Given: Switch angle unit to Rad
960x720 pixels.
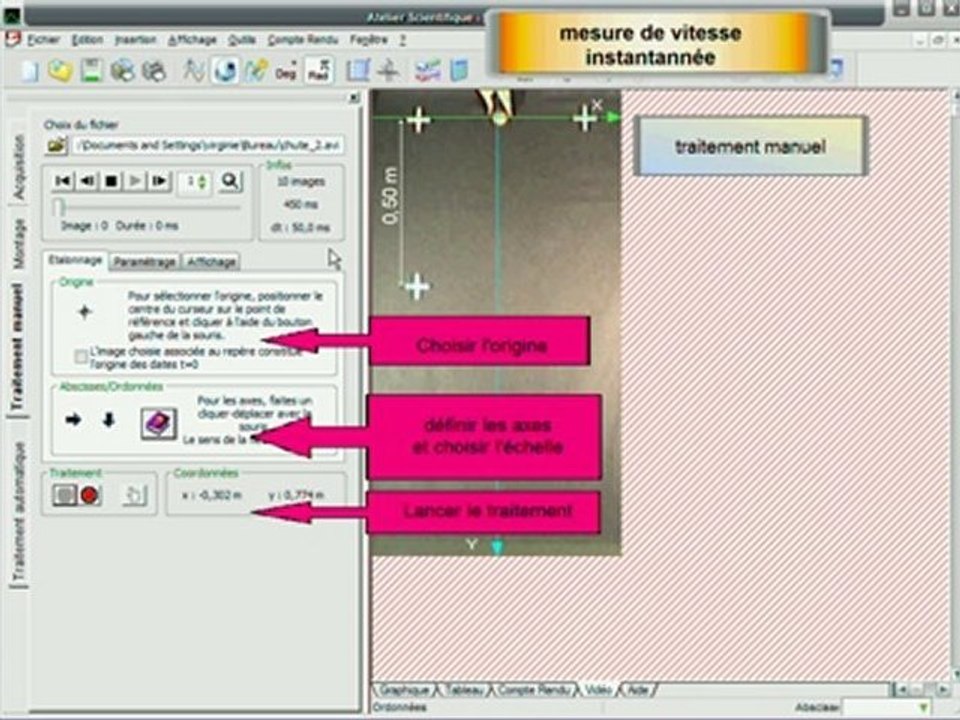Looking at the screenshot, I should coord(319,71).
